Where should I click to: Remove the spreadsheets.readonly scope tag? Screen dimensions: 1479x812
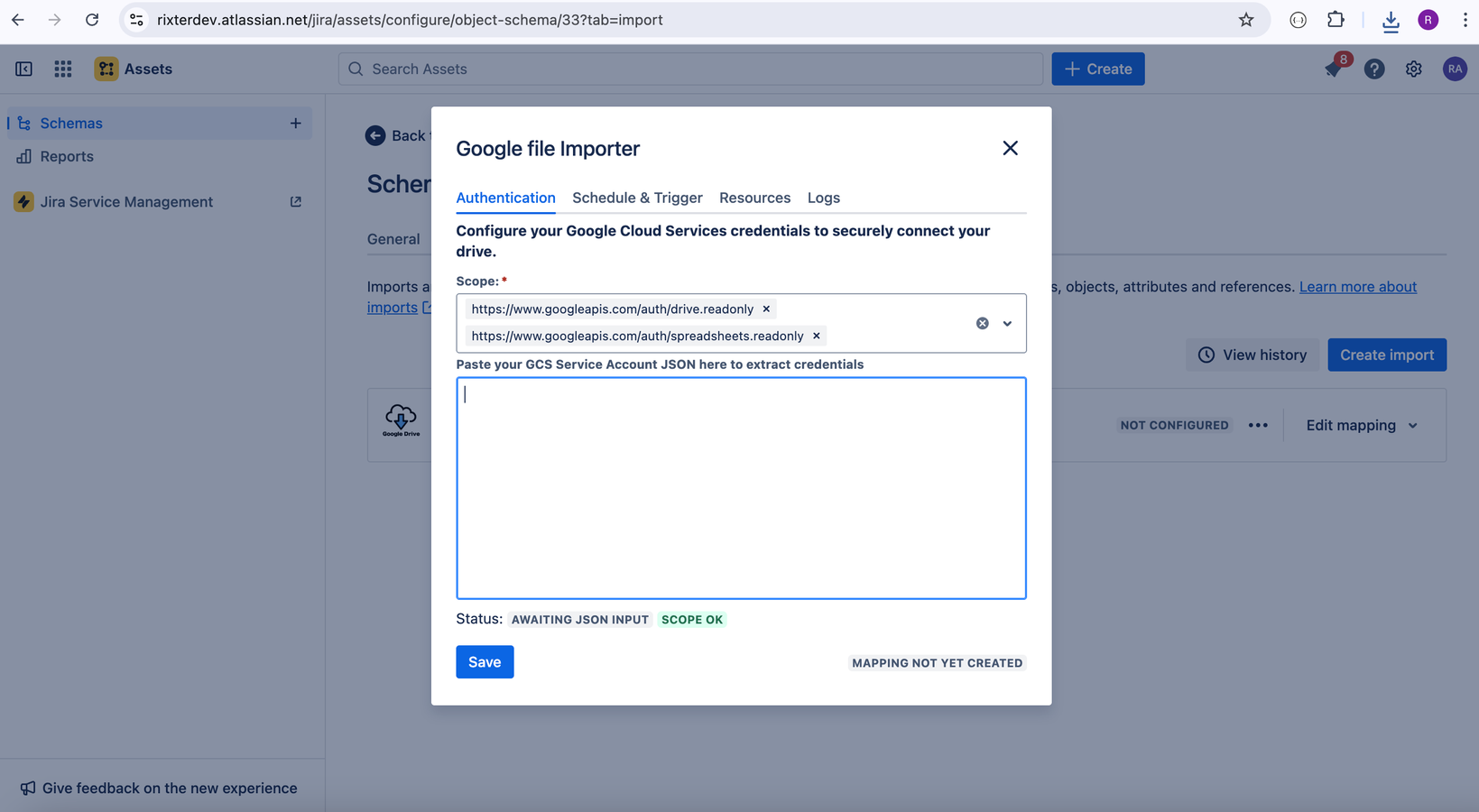[x=817, y=336]
